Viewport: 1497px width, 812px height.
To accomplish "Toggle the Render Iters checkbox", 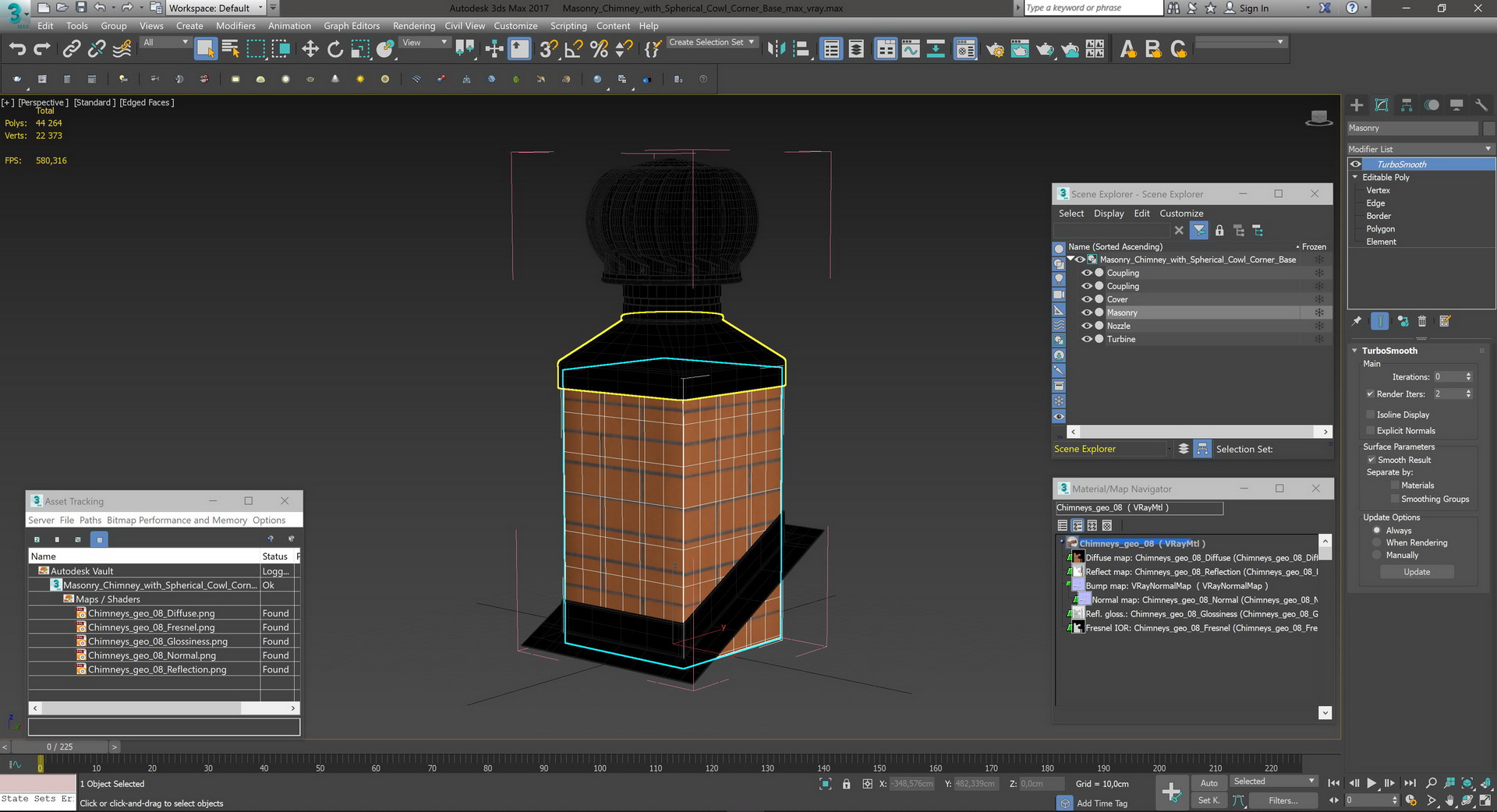I will click(1370, 394).
